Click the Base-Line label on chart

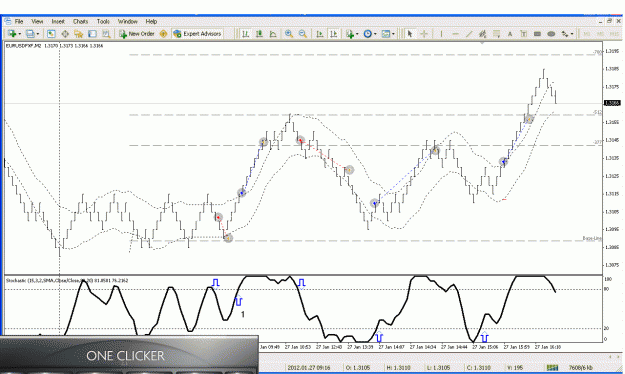[x=592, y=238]
